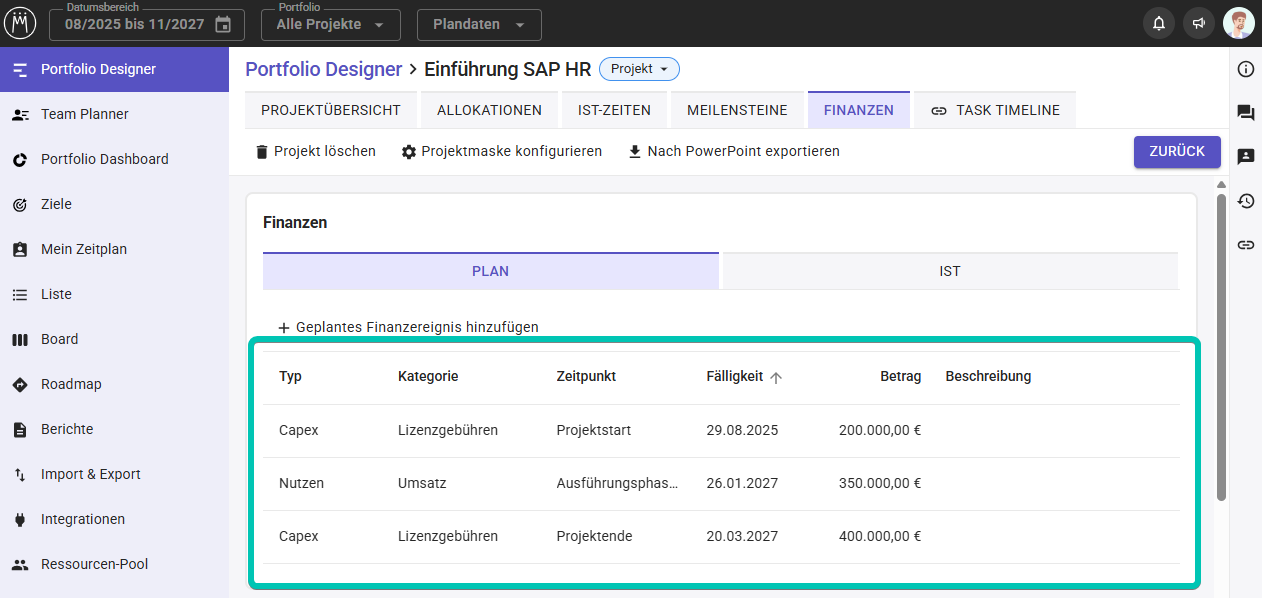
Task: Show the history clock icon panel
Action: click(1245, 201)
